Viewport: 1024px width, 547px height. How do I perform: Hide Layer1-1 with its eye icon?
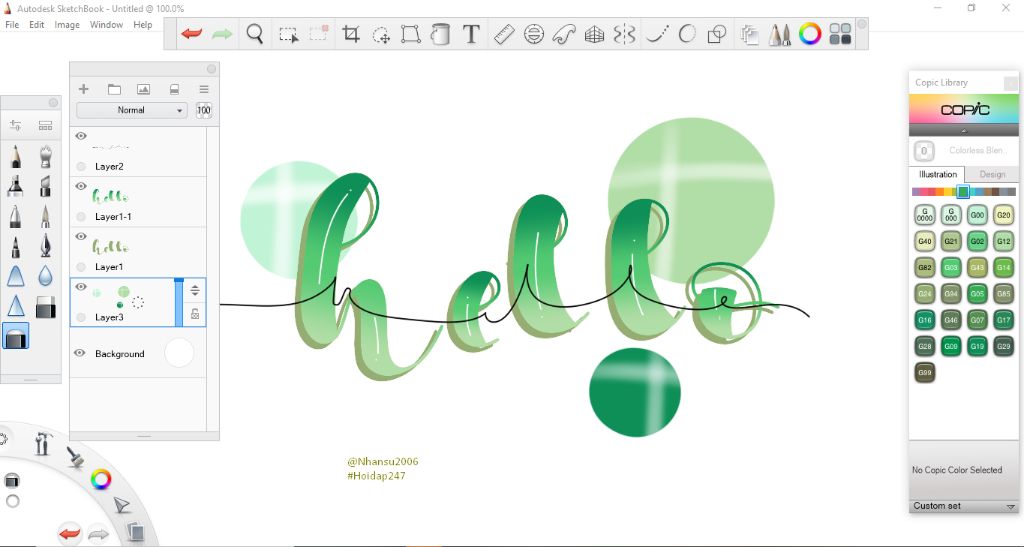(x=81, y=186)
